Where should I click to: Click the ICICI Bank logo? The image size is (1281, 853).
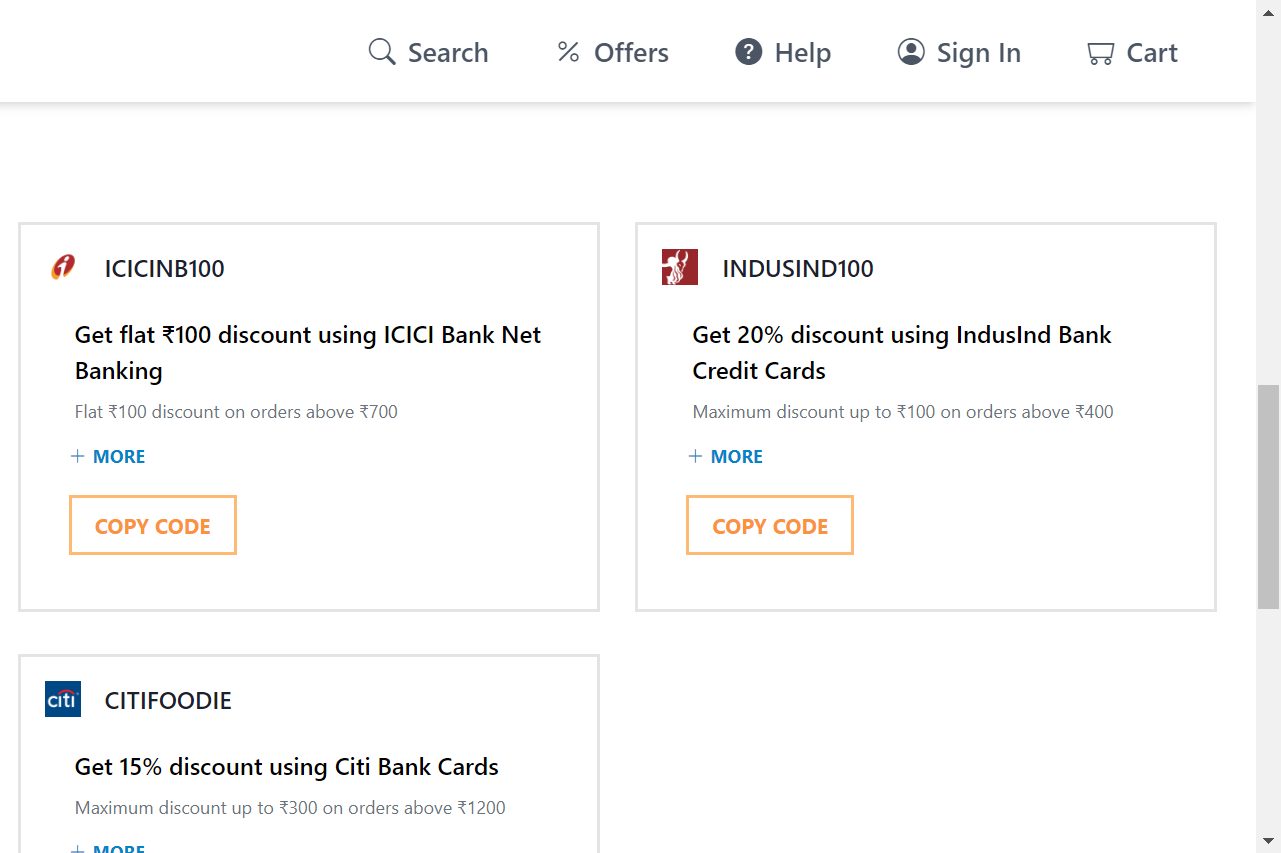(63, 267)
